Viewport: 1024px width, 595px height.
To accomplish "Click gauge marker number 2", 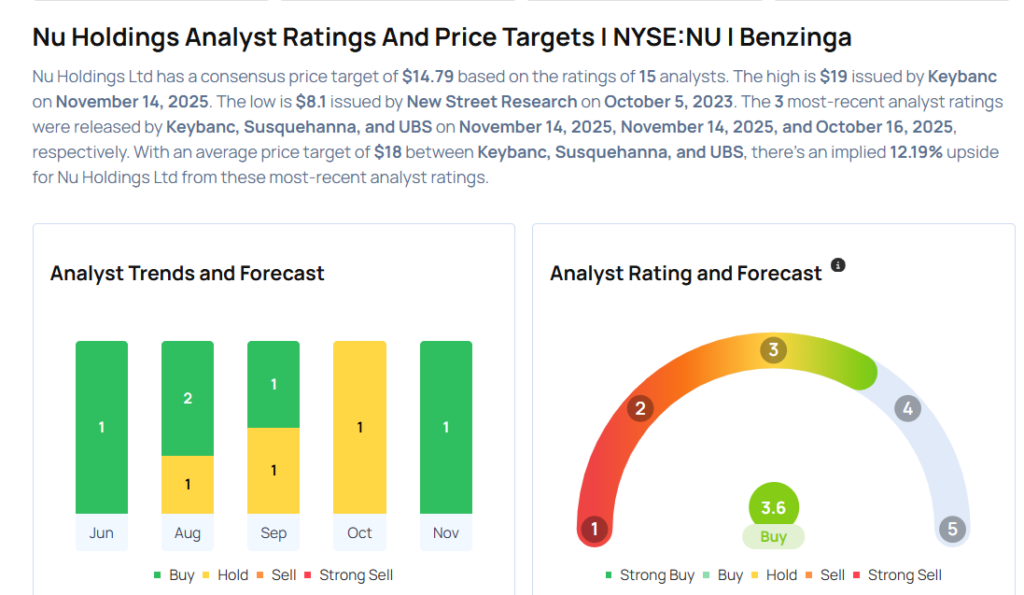I will (640, 408).
